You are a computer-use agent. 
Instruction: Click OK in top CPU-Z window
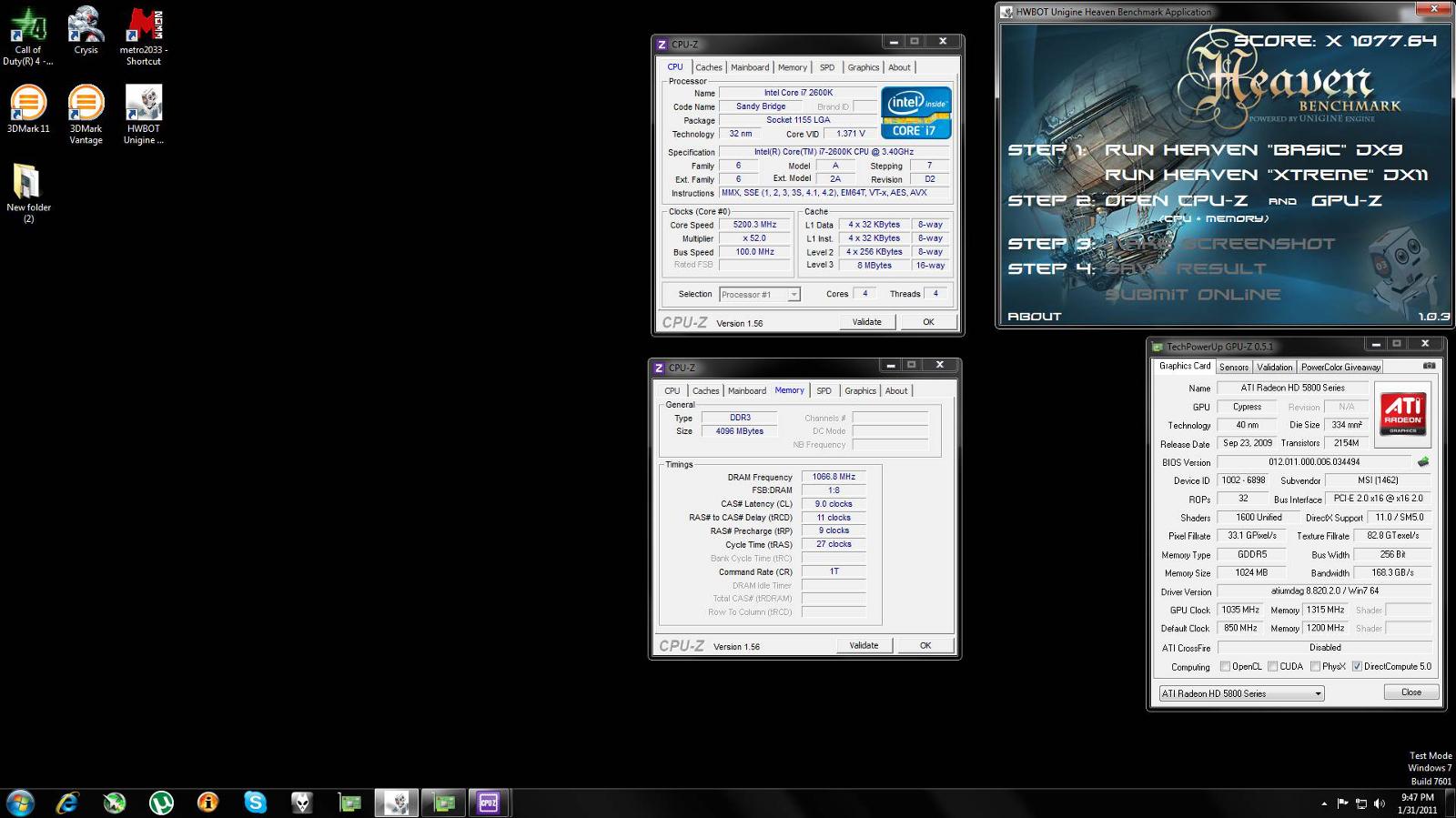click(x=928, y=322)
